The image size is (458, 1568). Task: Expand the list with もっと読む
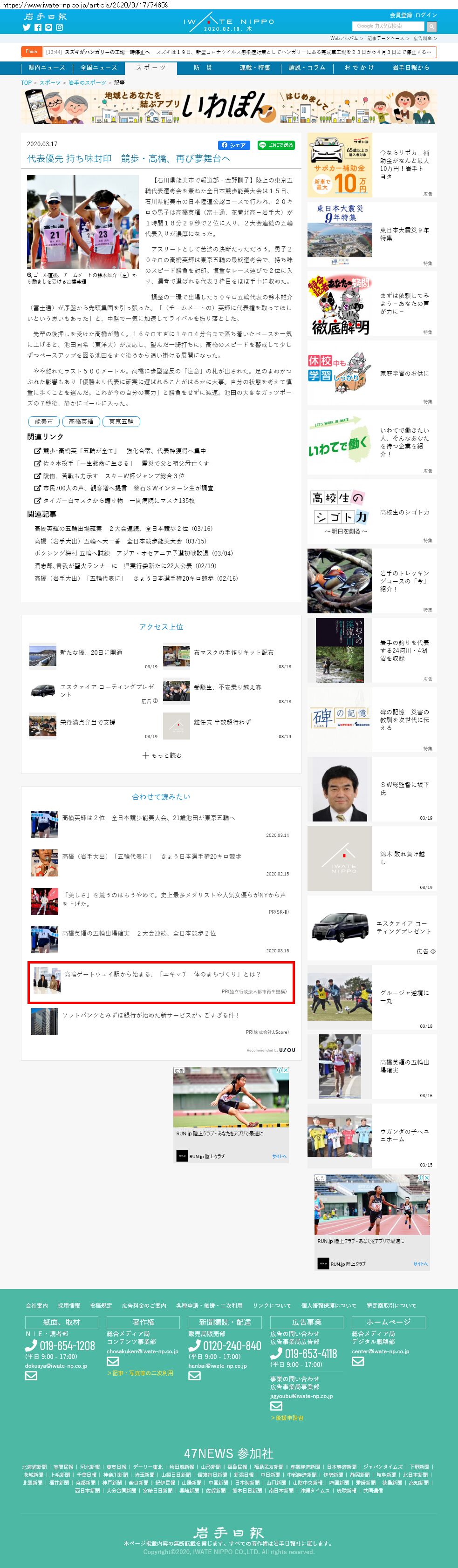tap(161, 755)
